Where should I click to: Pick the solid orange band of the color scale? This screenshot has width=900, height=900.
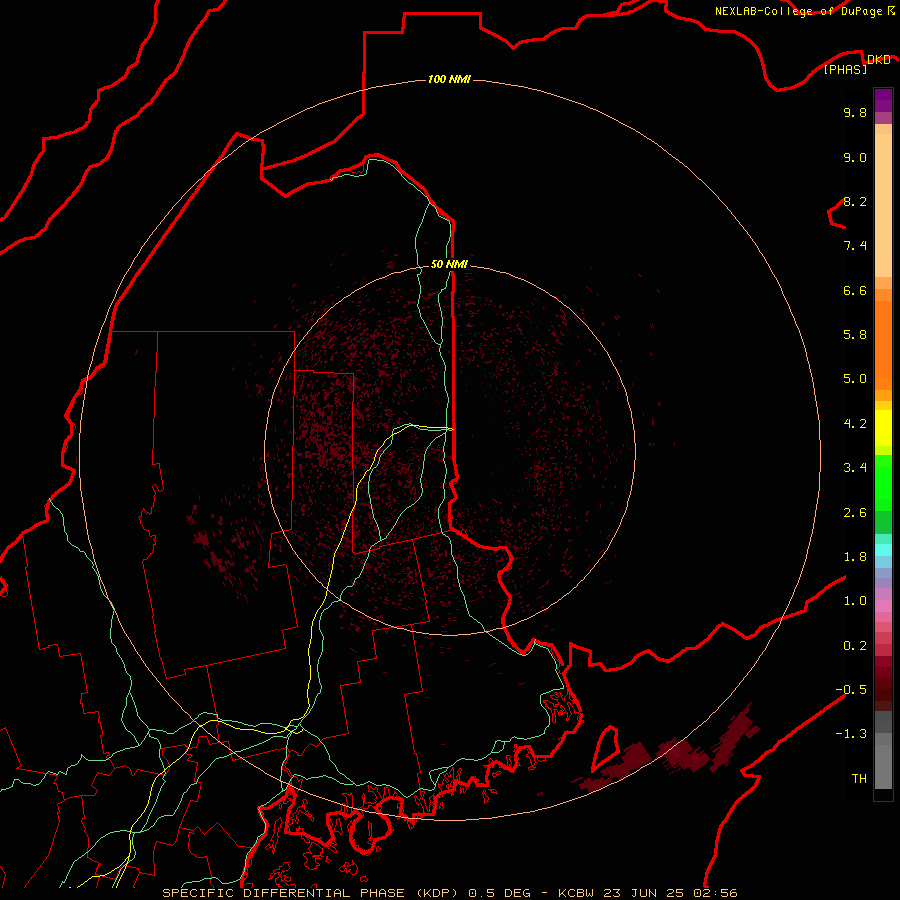883,346
